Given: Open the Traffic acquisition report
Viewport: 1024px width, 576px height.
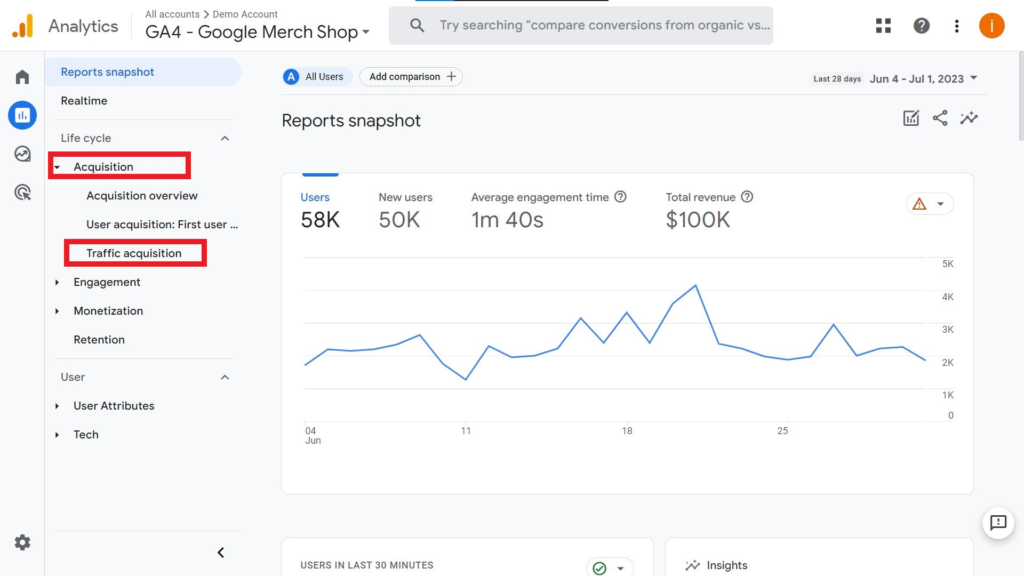Looking at the screenshot, I should click(x=135, y=253).
